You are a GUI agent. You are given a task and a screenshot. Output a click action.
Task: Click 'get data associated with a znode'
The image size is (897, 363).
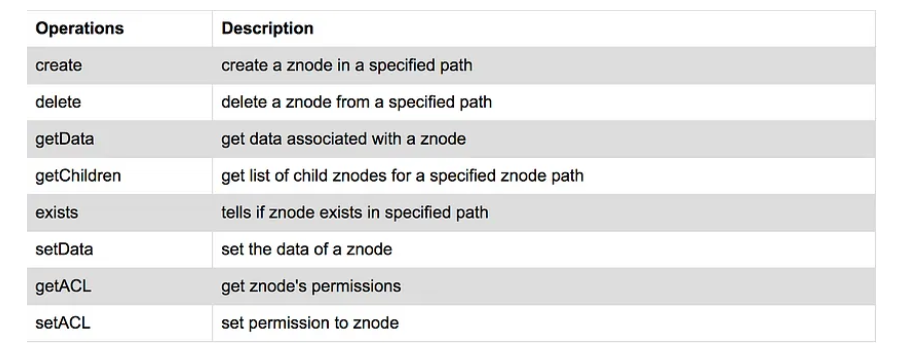pyautogui.click(x=343, y=139)
